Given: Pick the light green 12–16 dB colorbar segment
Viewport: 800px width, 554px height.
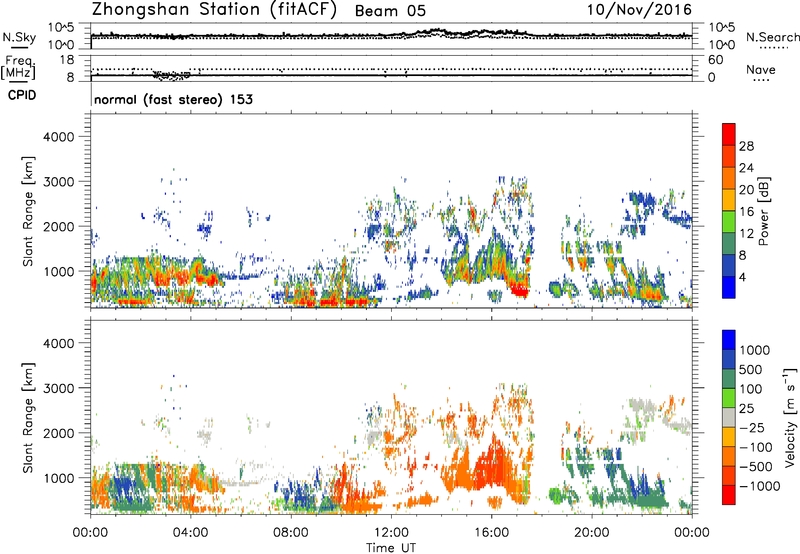Looking at the screenshot, I should pos(729,221).
